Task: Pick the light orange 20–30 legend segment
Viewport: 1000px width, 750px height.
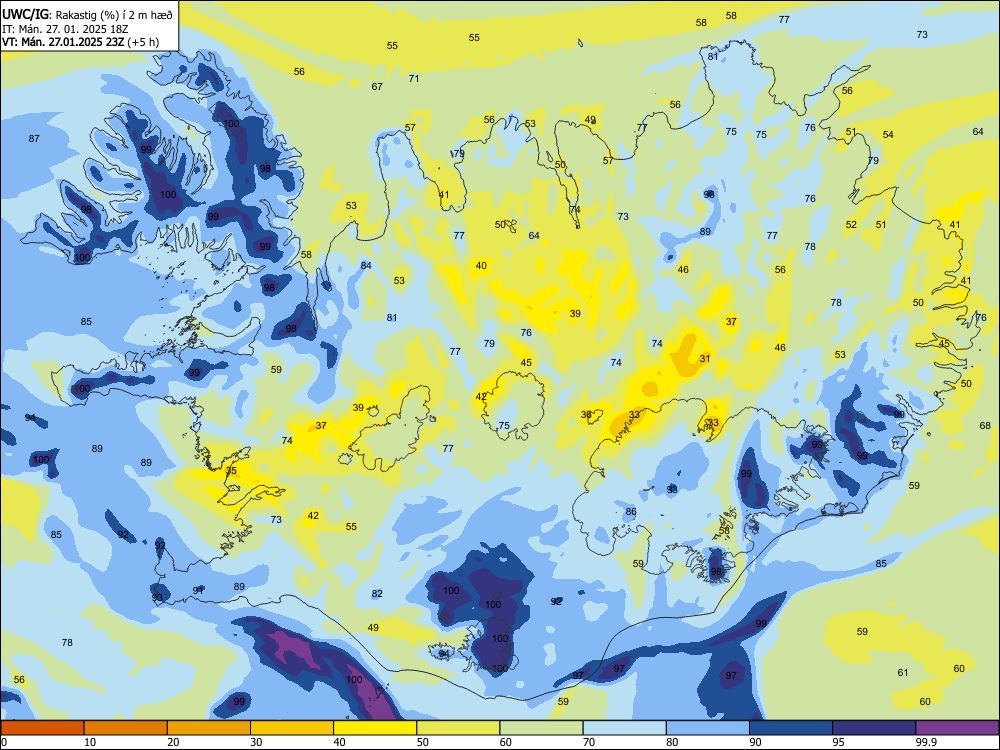Action: click(x=209, y=728)
